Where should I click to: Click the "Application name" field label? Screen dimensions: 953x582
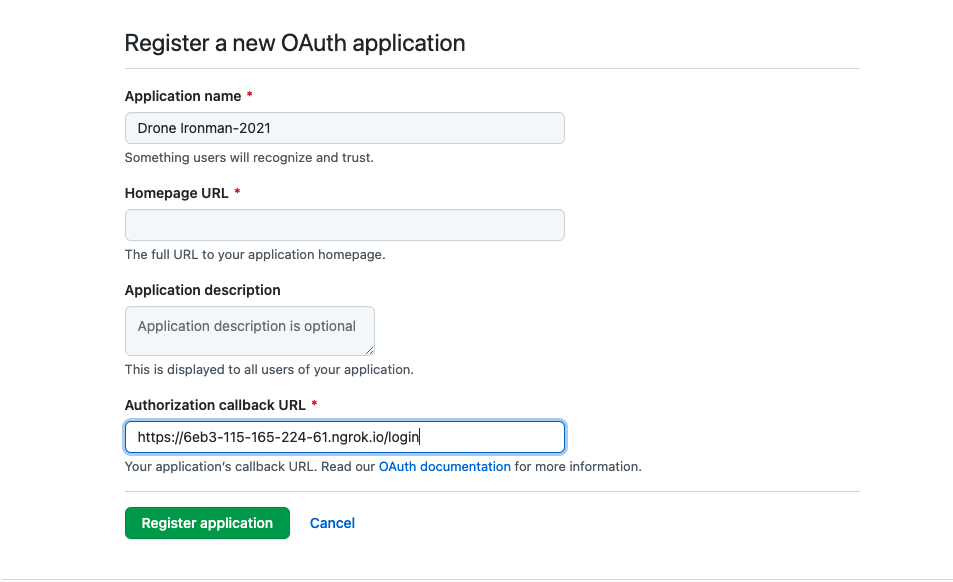[183, 96]
